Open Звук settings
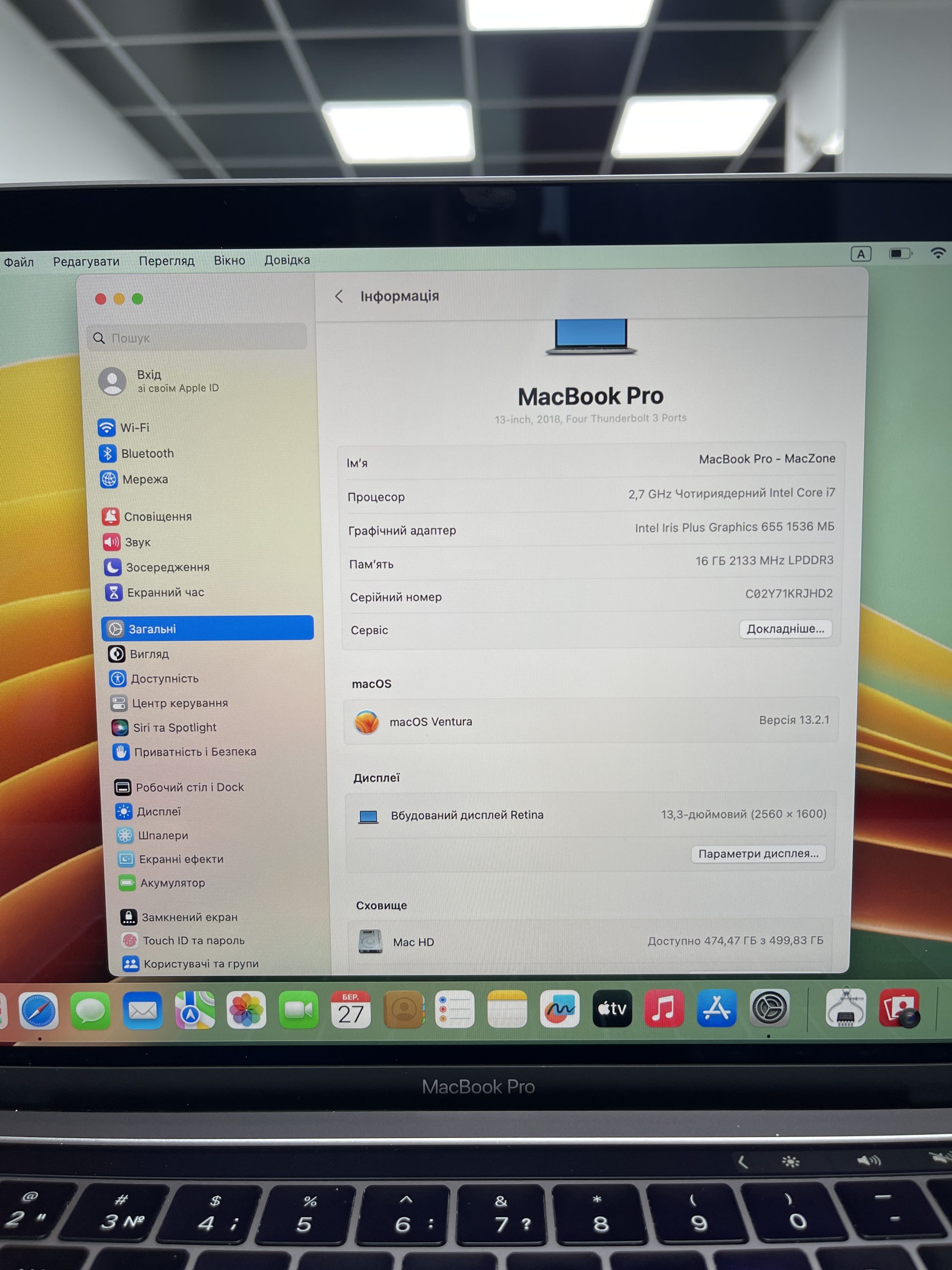Screen dimensions: 952x1270 [x=126, y=542]
